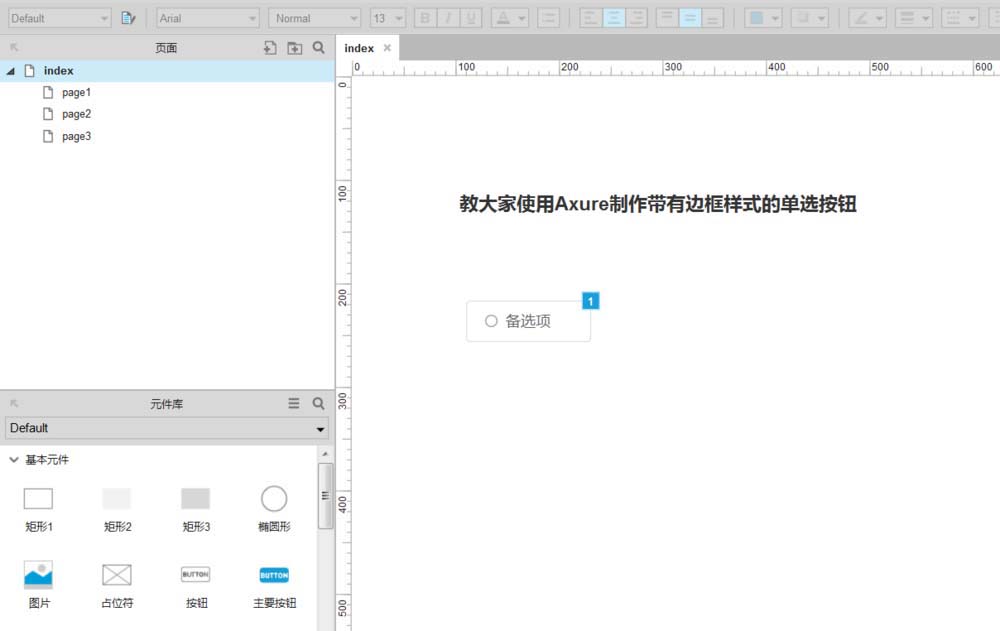Viewport: 1000px width, 631px height.
Task: Search the widget library
Action: click(319, 403)
